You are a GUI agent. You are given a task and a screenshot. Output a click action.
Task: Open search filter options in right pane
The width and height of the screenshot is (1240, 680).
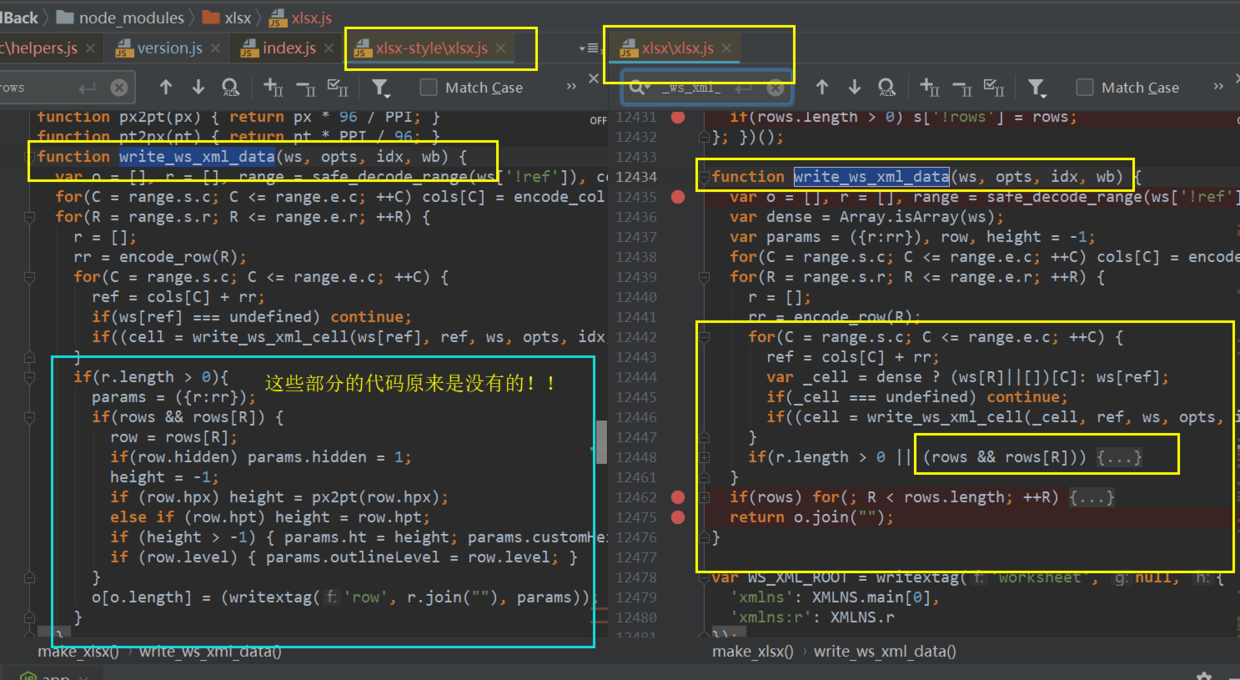click(1037, 88)
